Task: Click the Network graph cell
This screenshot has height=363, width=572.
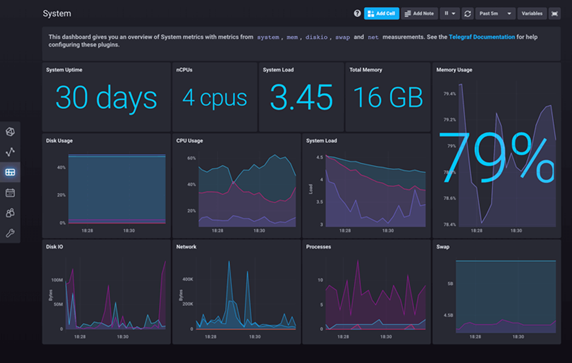Action: click(236, 292)
